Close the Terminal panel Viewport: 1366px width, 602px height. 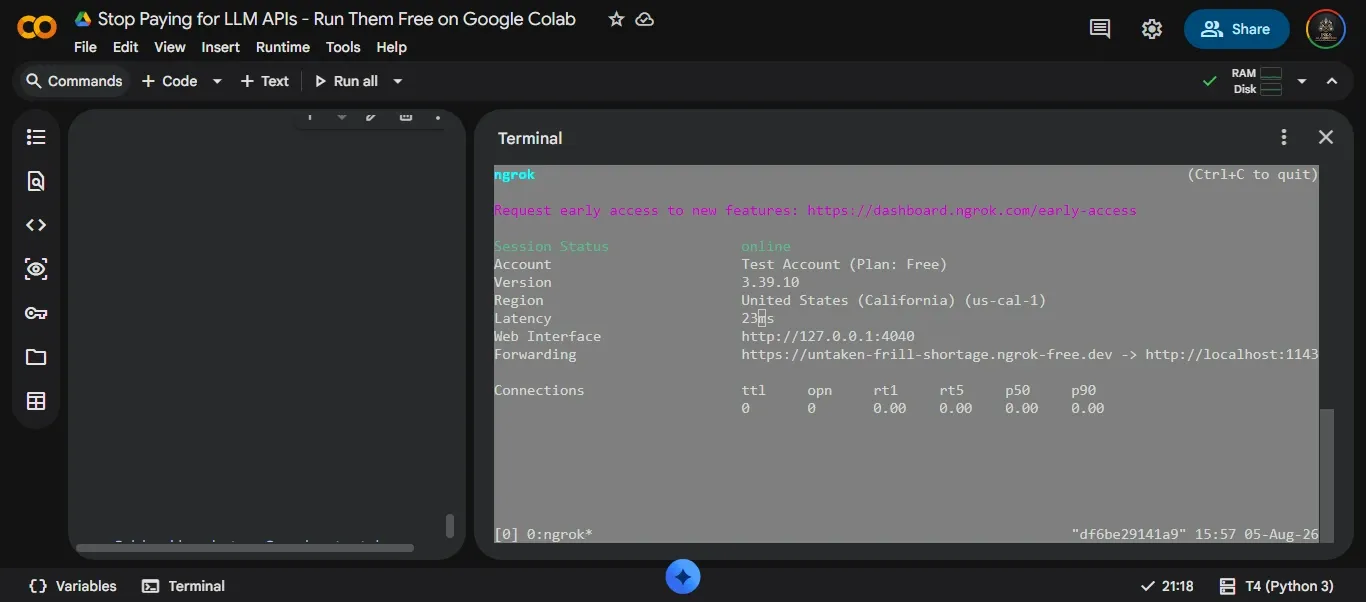(1326, 138)
